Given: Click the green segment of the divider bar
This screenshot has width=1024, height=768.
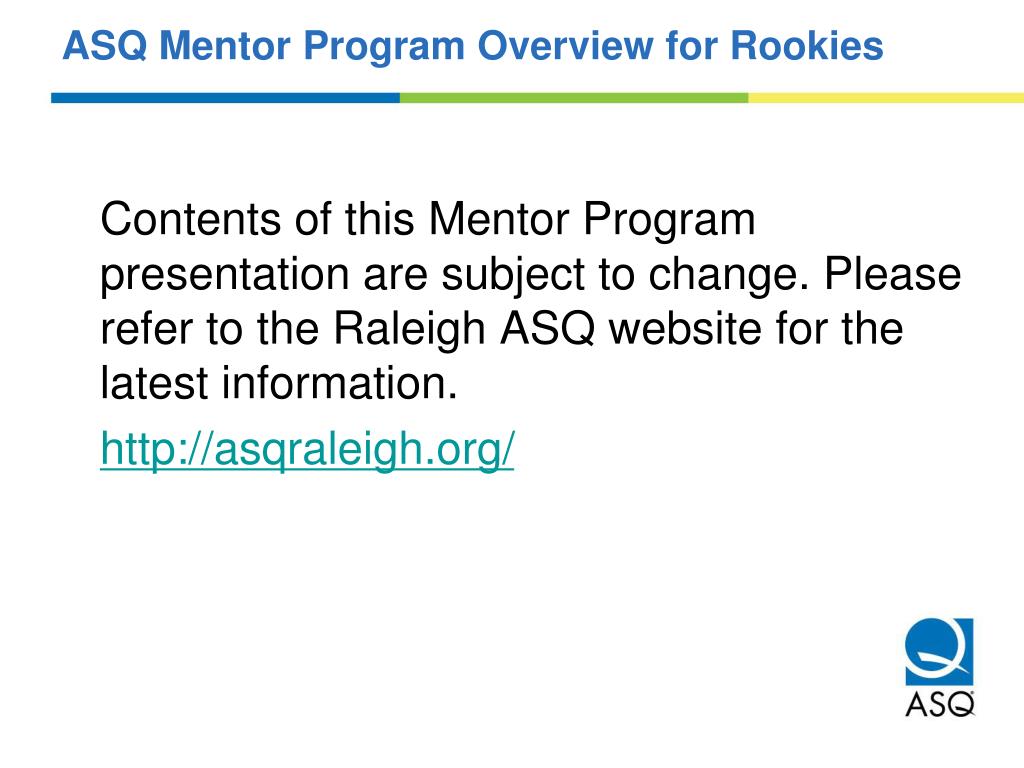Looking at the screenshot, I should click(574, 98).
